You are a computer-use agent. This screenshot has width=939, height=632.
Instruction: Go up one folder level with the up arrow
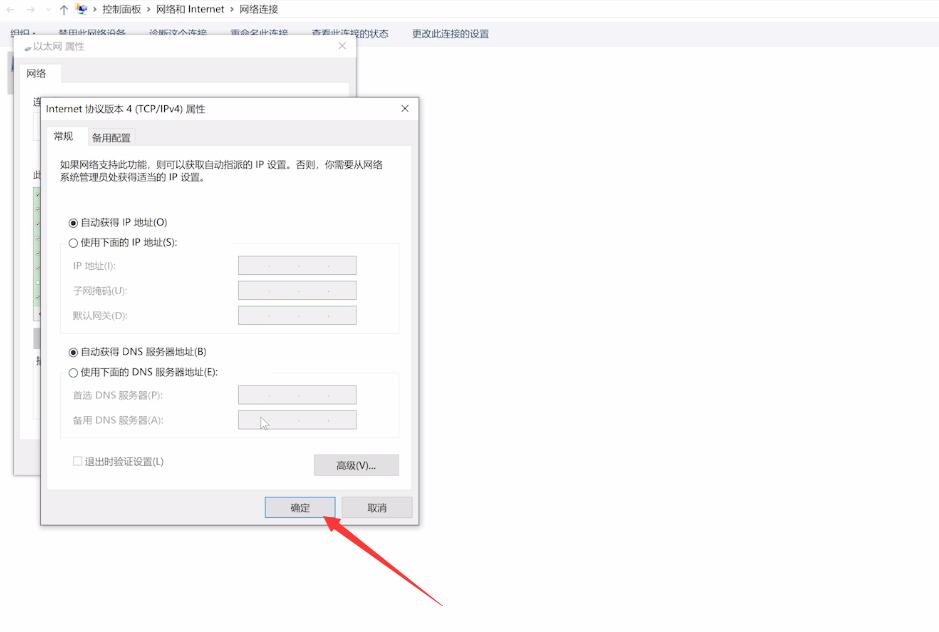tap(64, 10)
